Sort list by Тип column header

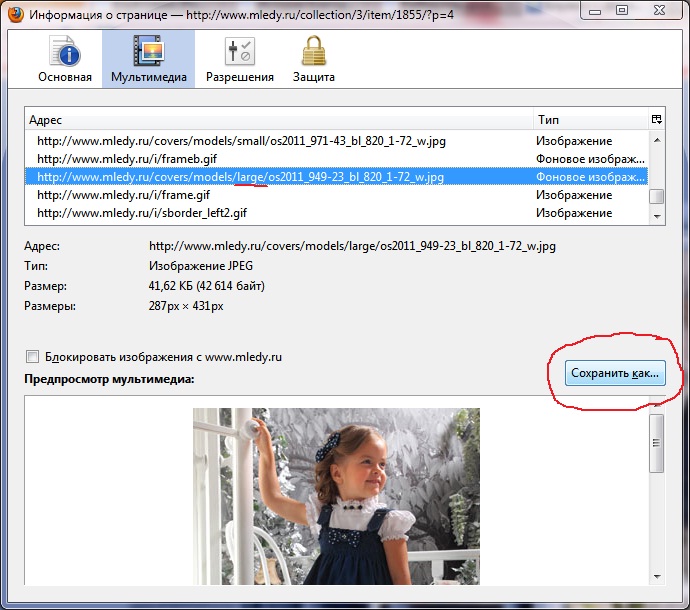[591, 120]
